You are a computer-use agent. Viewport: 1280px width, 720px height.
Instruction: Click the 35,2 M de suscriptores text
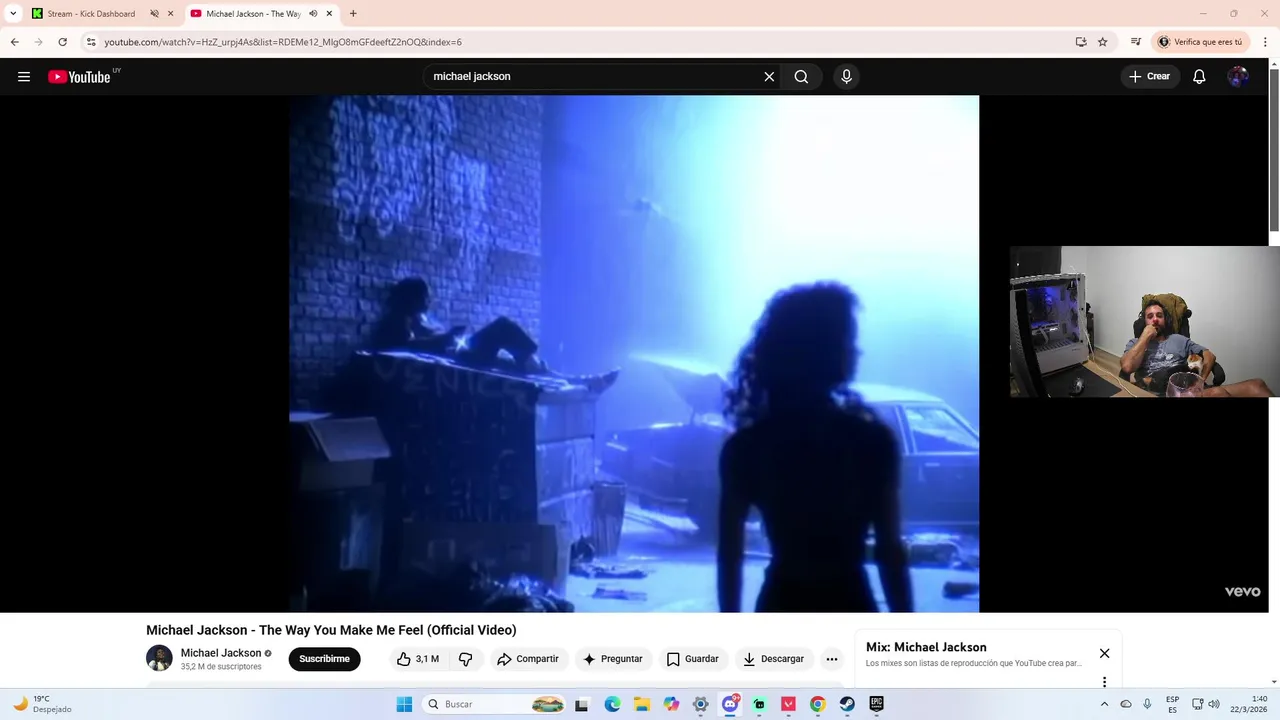click(x=221, y=667)
